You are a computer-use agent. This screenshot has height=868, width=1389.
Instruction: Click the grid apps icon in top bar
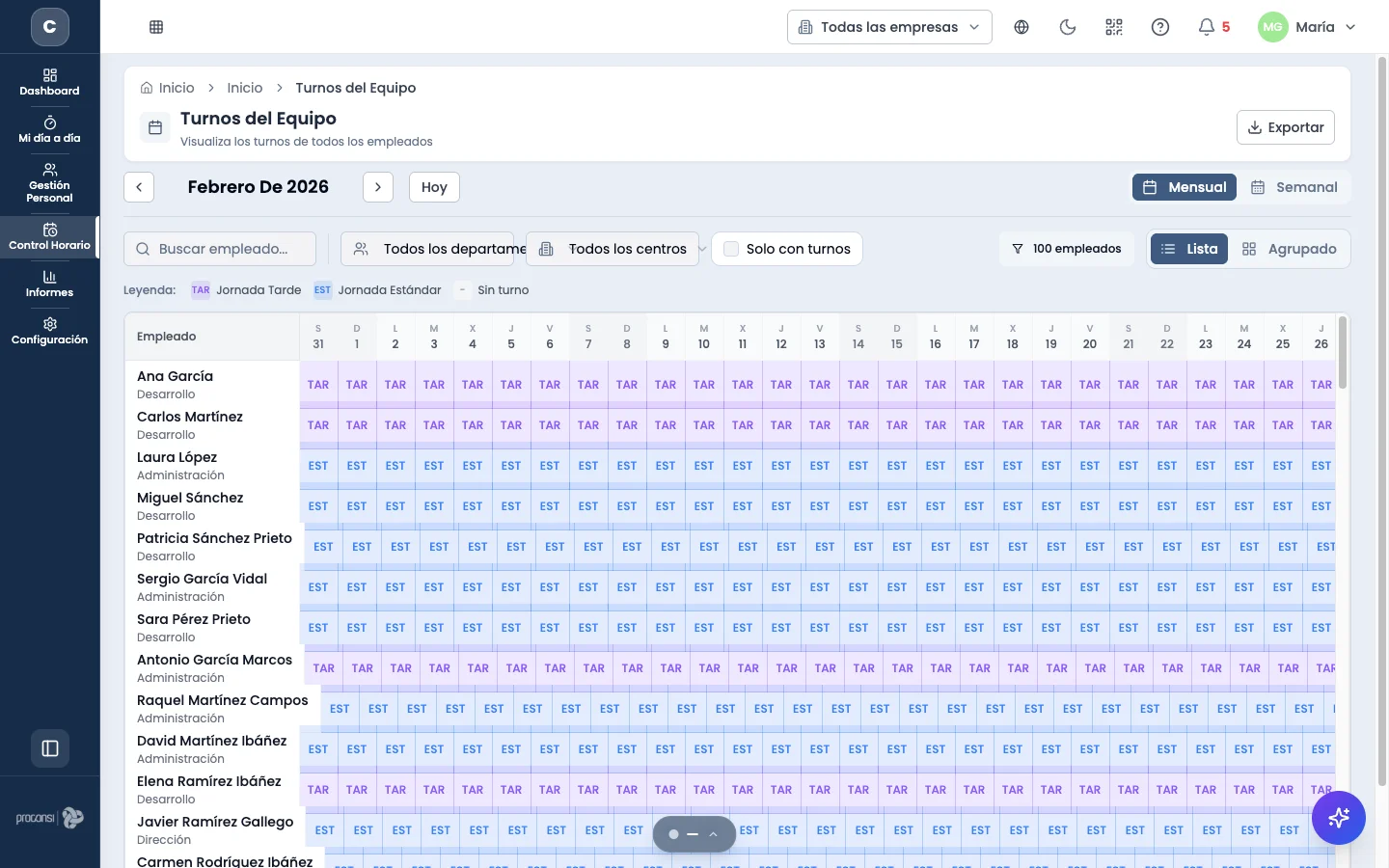pos(156,27)
